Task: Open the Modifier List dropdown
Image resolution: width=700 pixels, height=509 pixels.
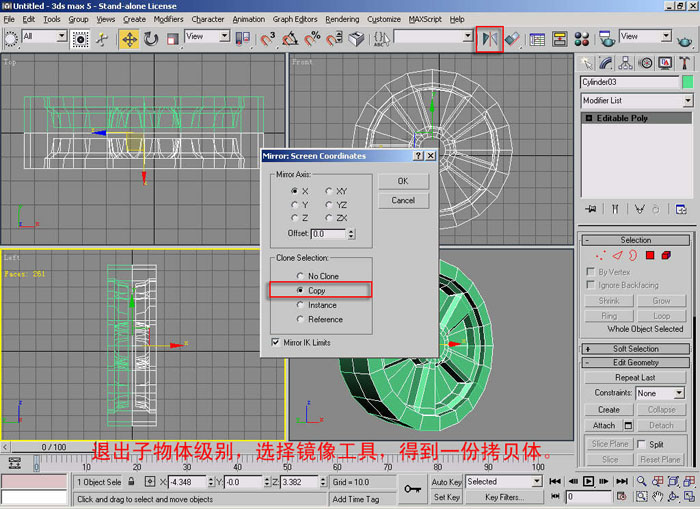Action: click(x=637, y=100)
